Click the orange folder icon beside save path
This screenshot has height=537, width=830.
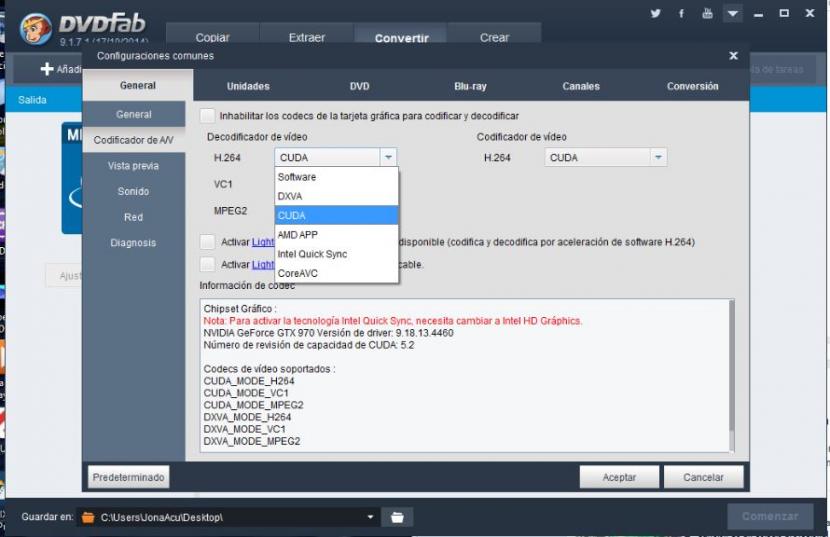pyautogui.click(x=88, y=517)
